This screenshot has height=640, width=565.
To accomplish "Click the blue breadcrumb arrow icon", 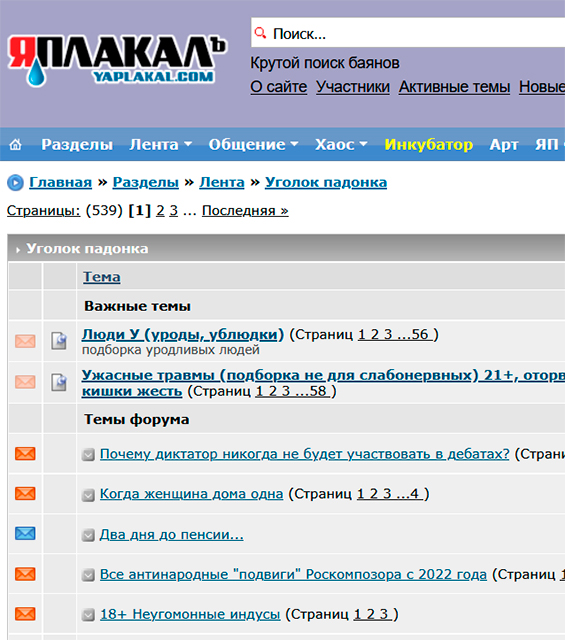I will pyautogui.click(x=16, y=182).
